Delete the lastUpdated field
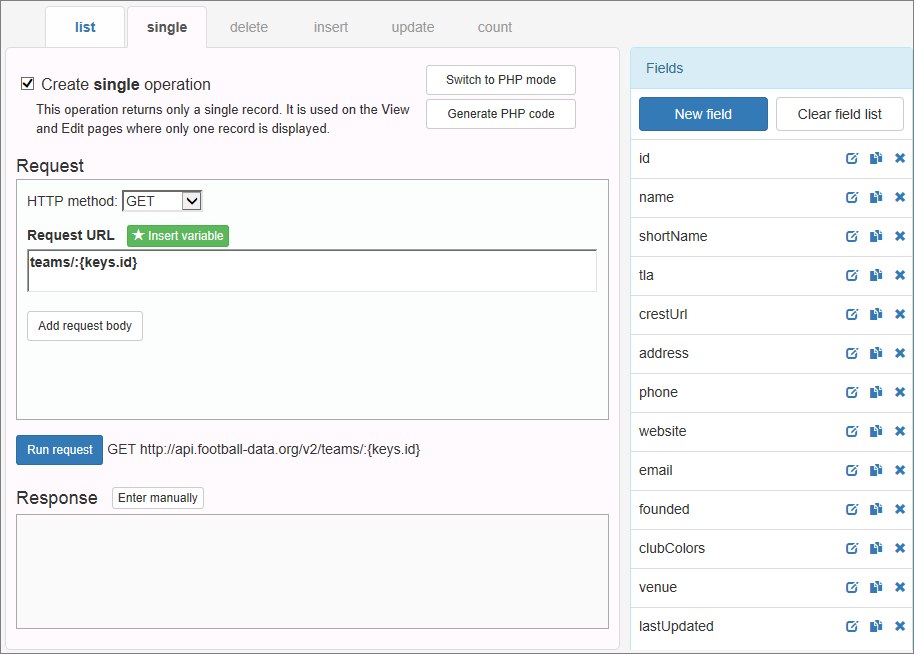914x654 pixels. coord(899,626)
